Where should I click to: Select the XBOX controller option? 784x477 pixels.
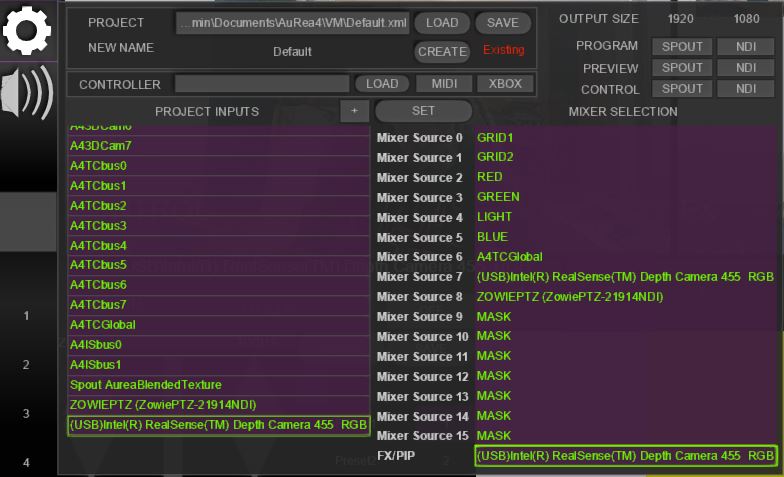[504, 84]
